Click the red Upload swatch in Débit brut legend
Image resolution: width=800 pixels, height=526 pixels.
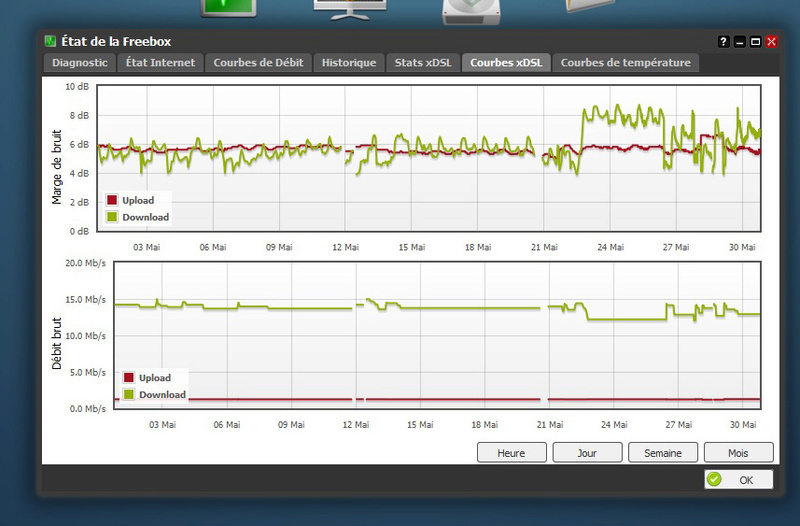[x=129, y=378]
